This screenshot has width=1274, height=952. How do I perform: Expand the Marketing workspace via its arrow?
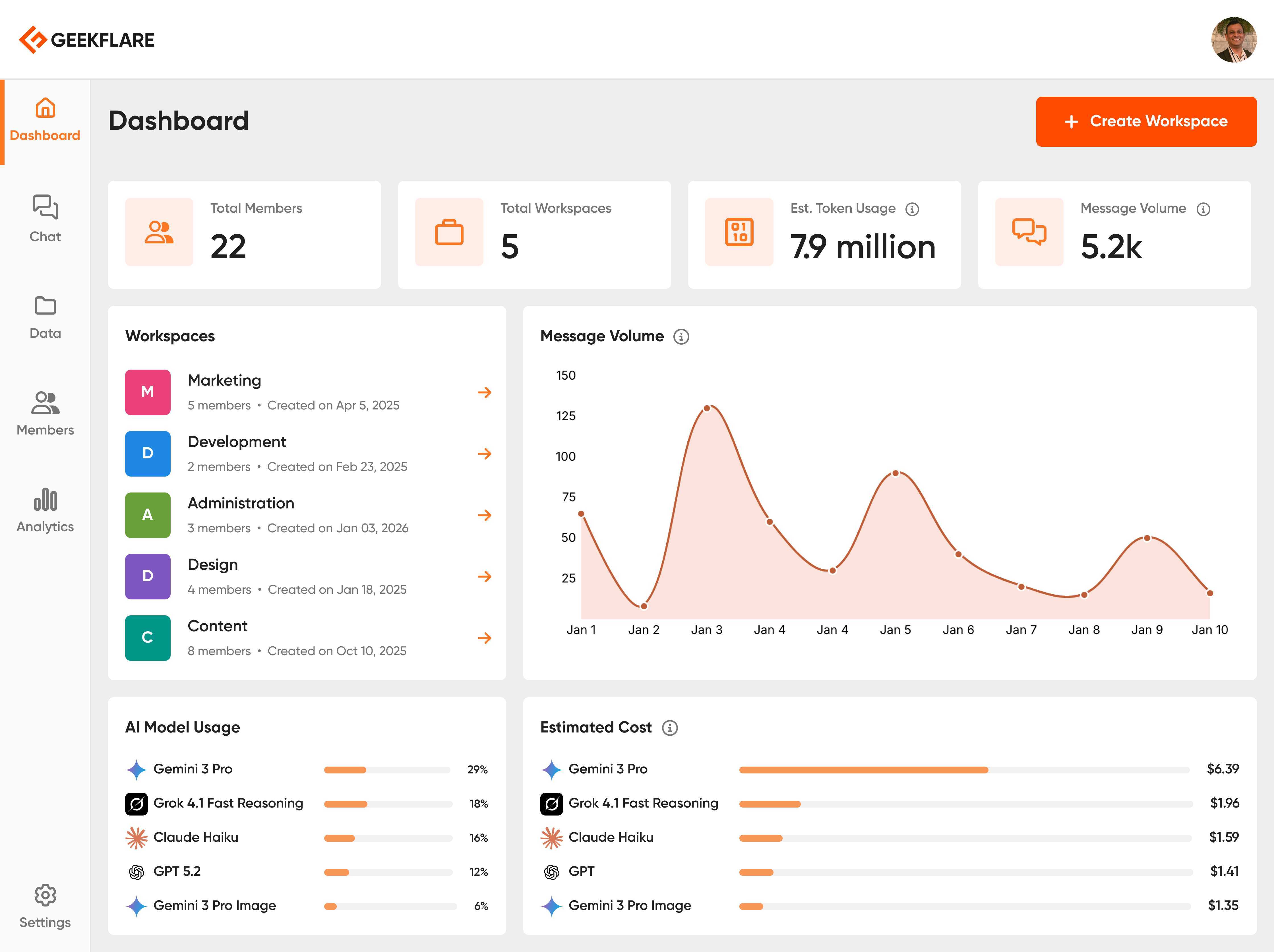pyautogui.click(x=485, y=392)
